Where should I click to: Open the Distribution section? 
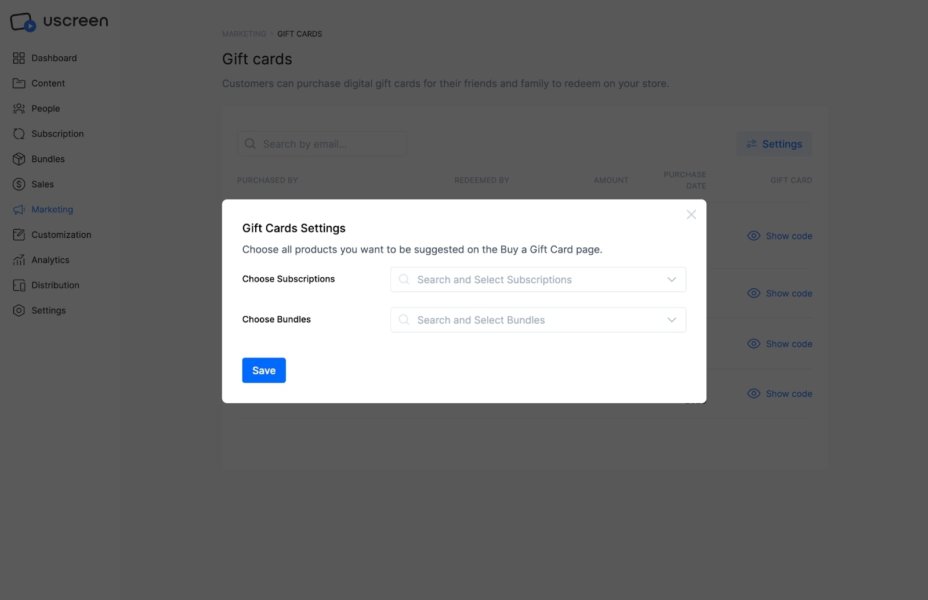[x=54, y=284]
